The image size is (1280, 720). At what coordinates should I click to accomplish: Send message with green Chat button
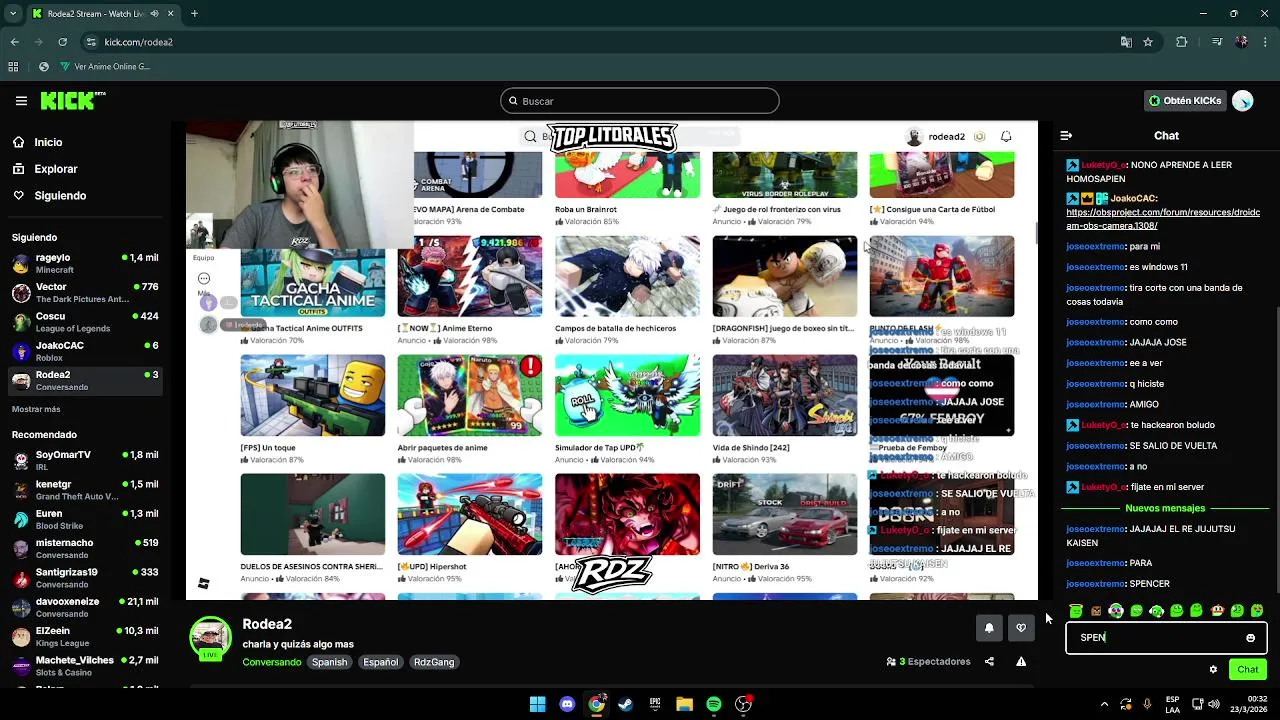tap(1248, 670)
